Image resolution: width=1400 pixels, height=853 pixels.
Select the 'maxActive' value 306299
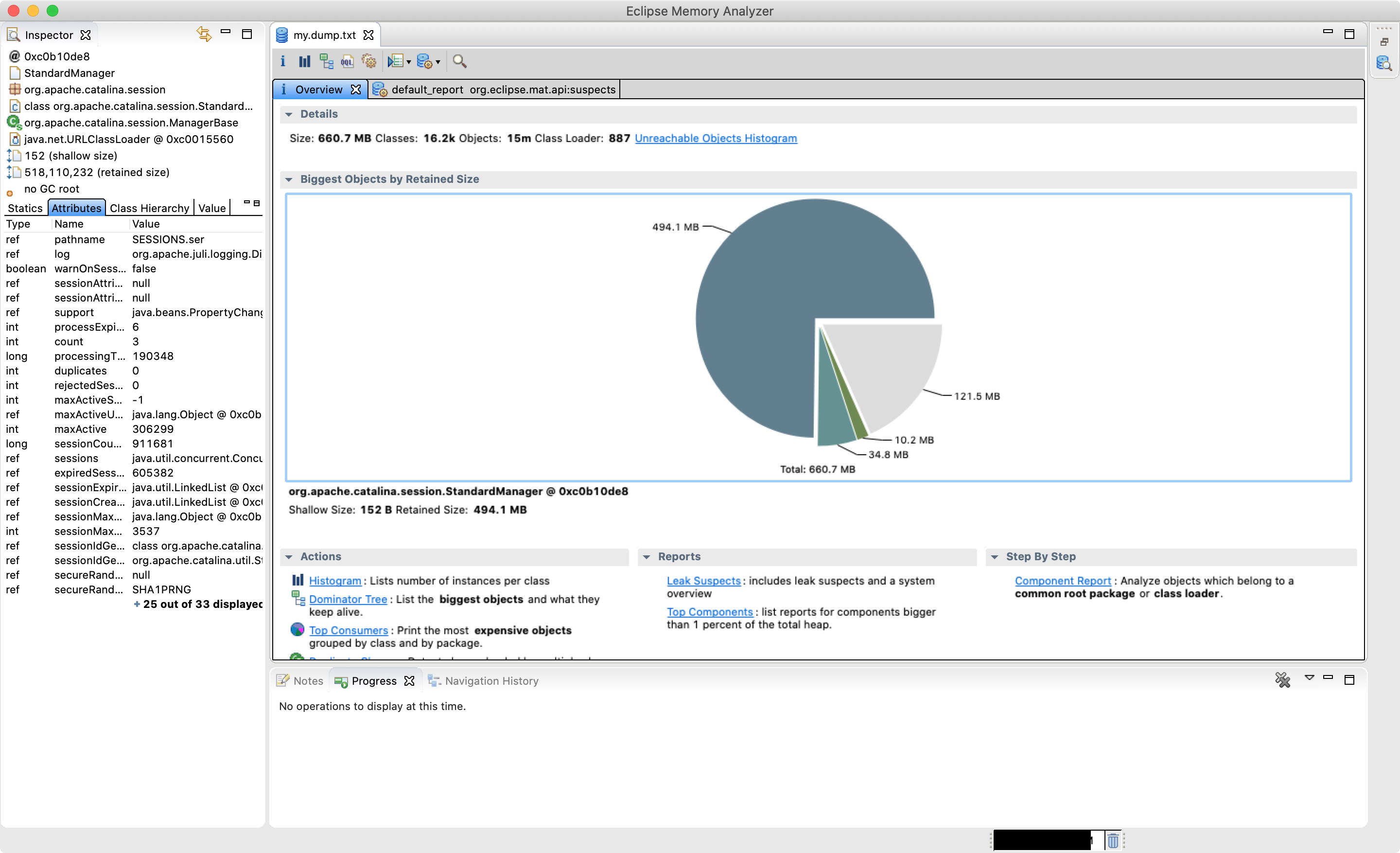(153, 429)
